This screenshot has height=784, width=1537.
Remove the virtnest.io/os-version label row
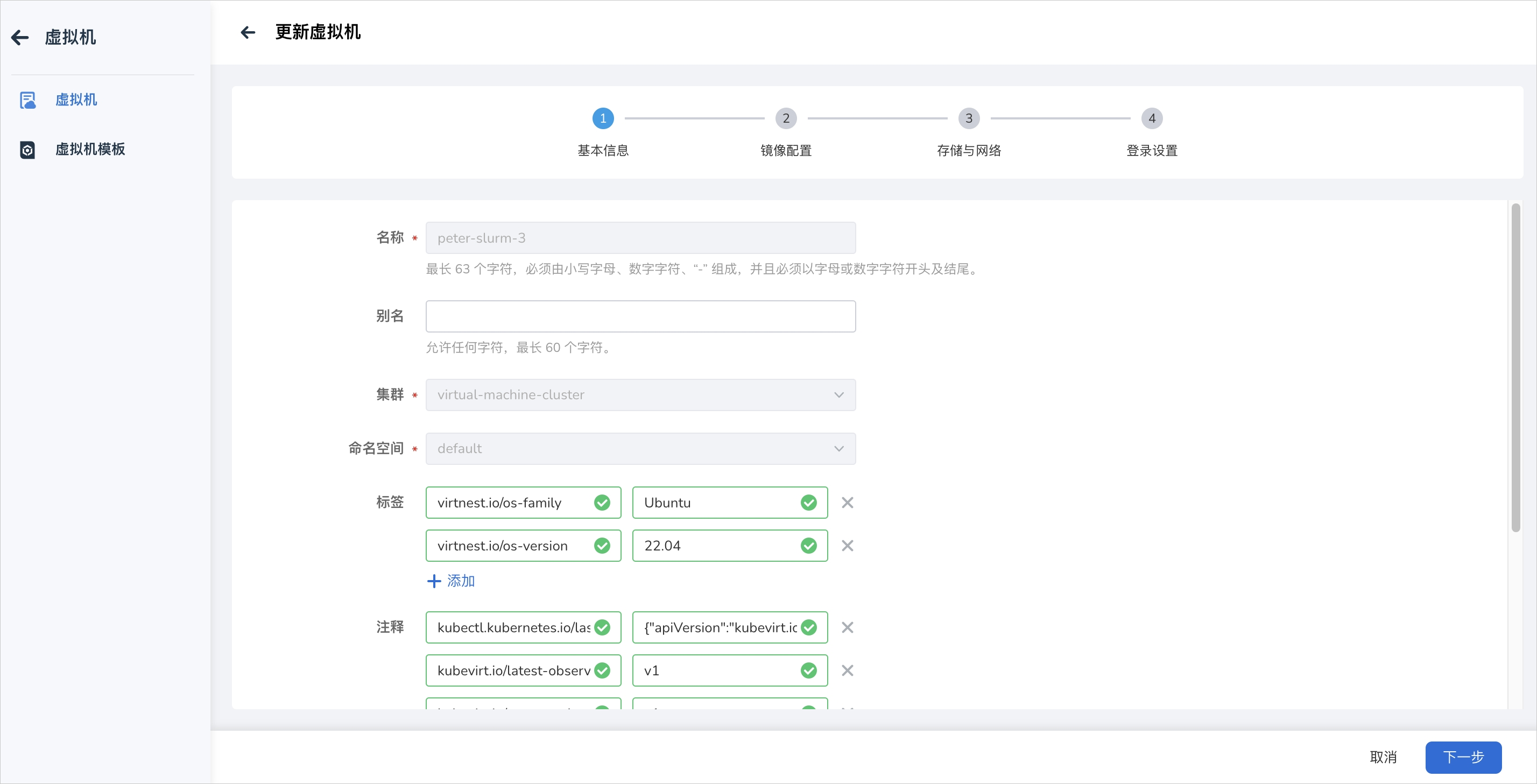coord(847,545)
